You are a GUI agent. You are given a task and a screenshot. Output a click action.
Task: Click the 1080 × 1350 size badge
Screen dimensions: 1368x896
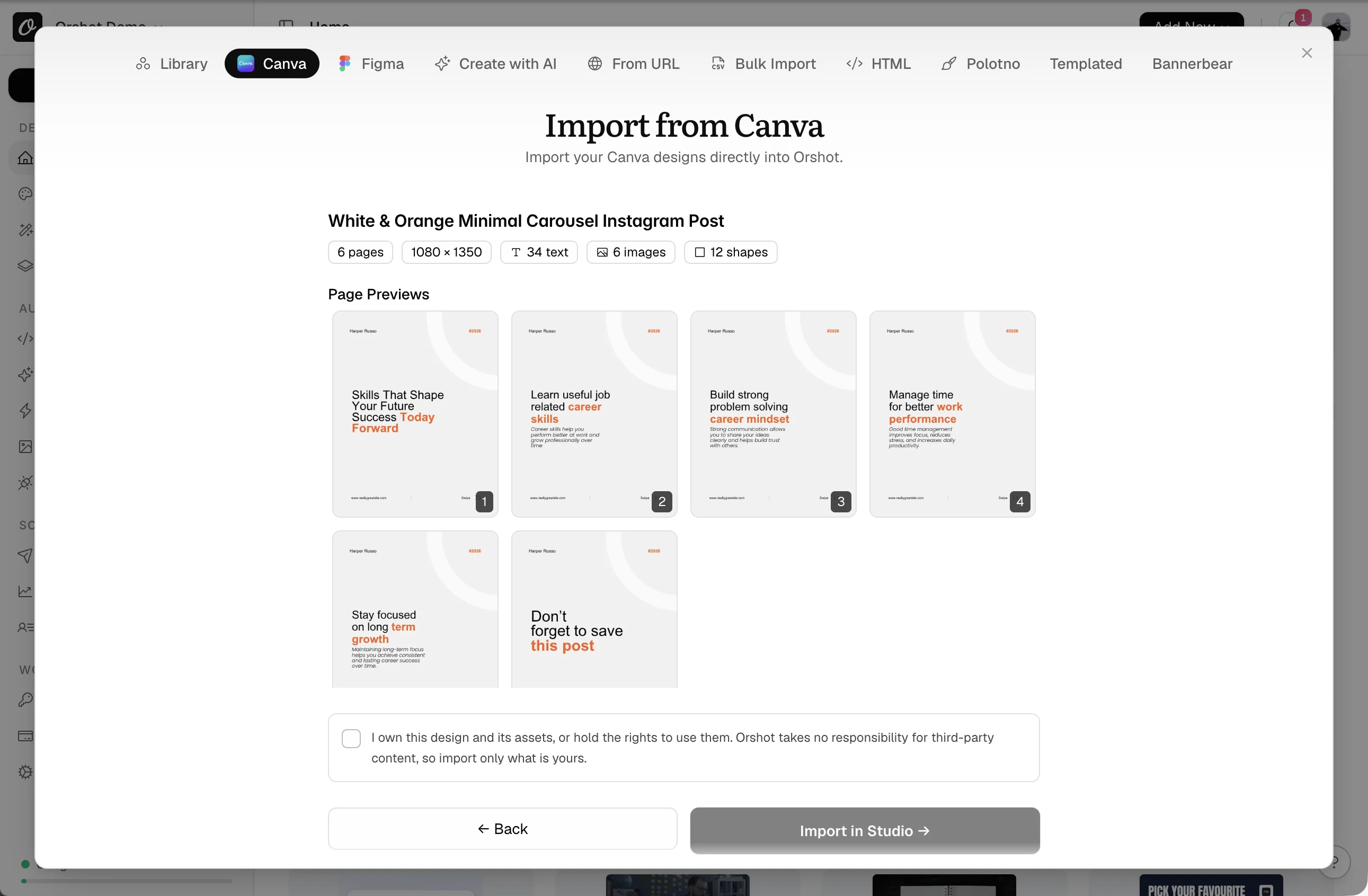coord(447,252)
